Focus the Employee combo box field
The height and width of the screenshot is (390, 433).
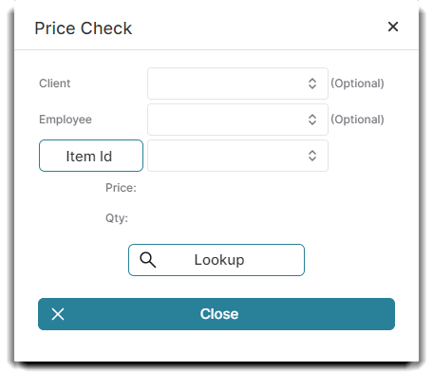click(x=238, y=119)
